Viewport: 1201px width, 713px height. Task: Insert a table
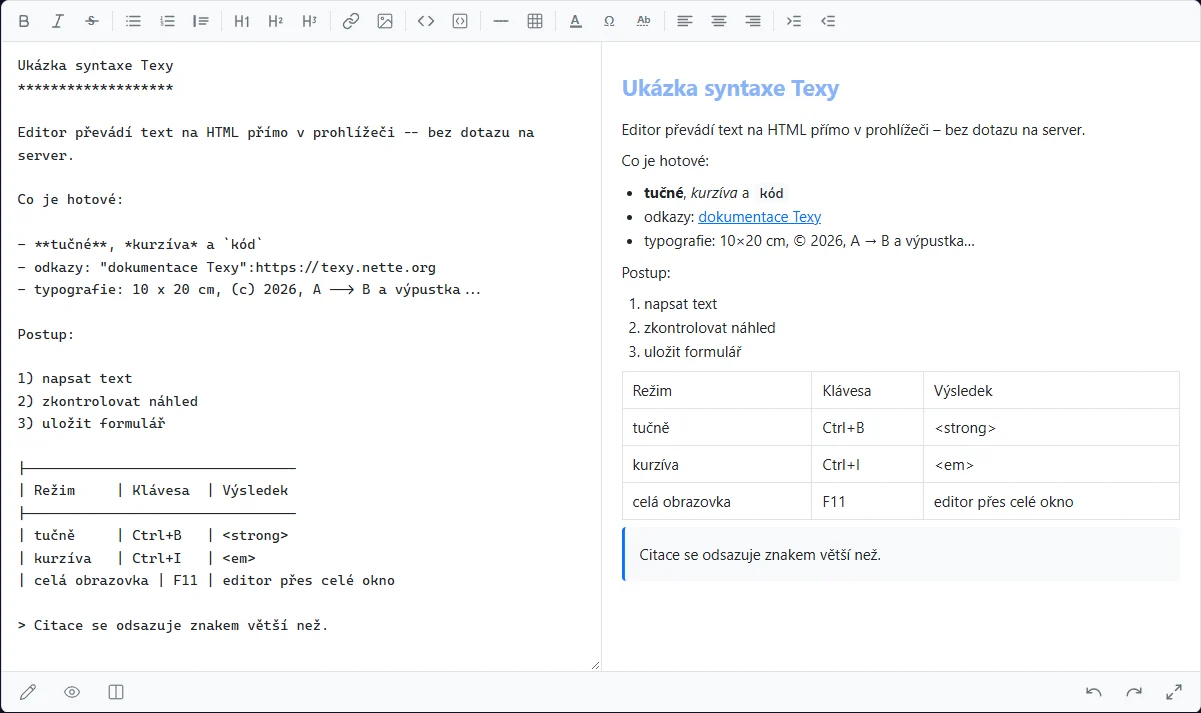(535, 21)
